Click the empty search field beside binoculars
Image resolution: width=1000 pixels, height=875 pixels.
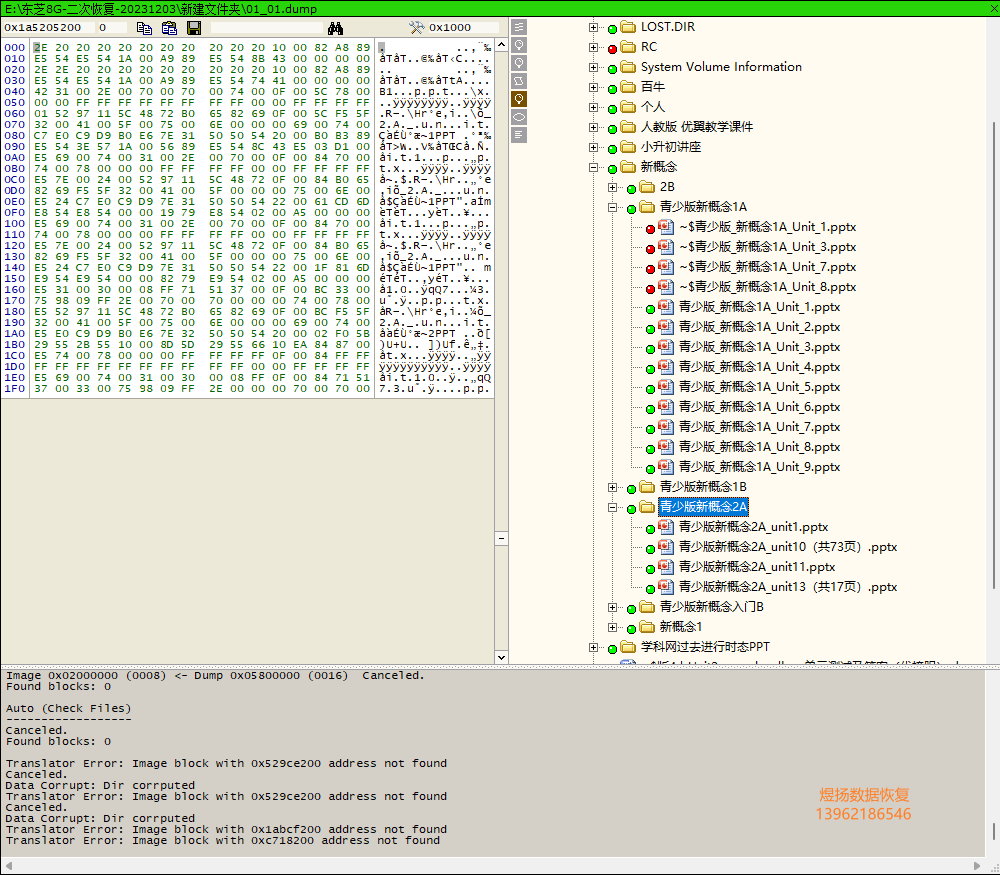[x=267, y=27]
